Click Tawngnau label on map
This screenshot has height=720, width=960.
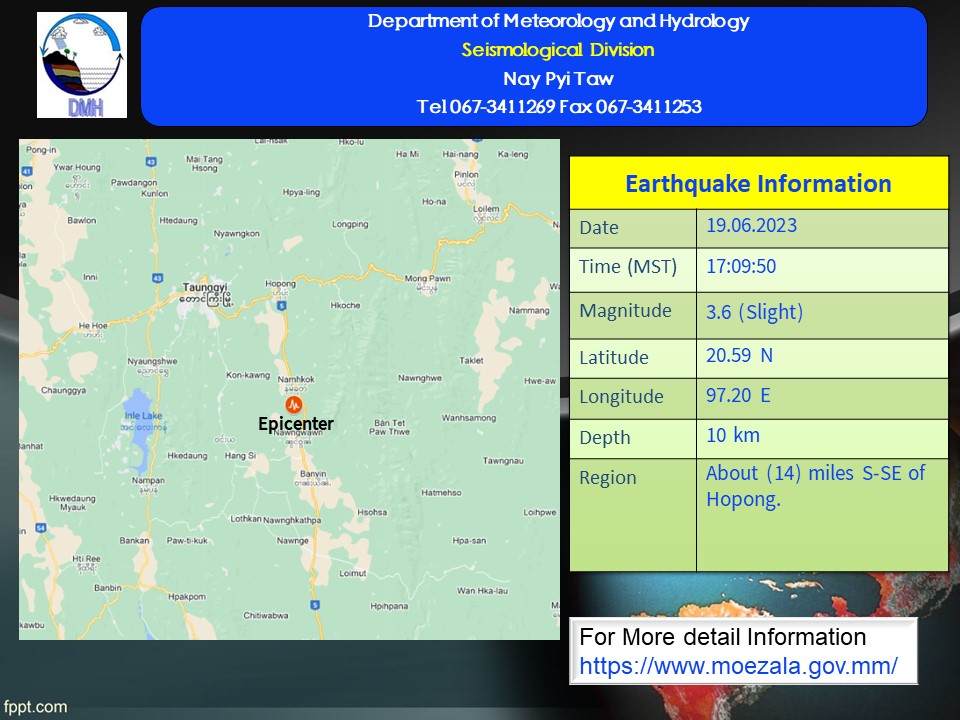pyautogui.click(x=503, y=461)
